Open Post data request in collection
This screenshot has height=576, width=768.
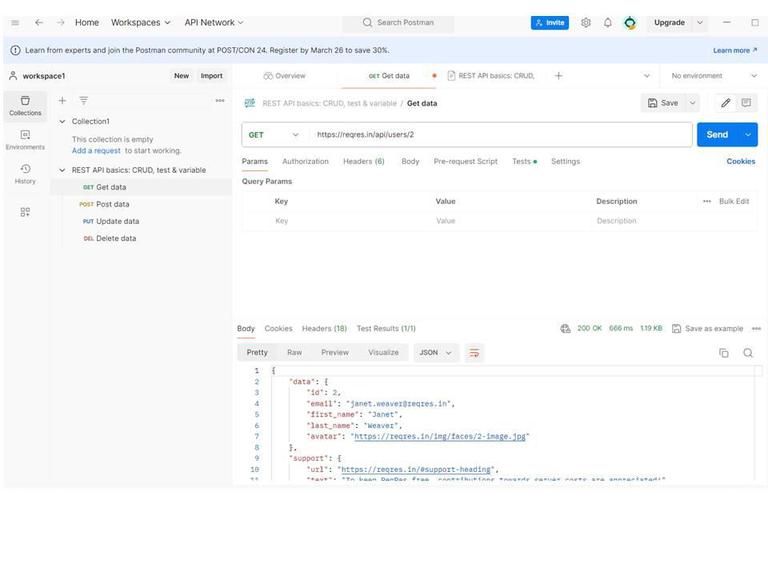[x=112, y=204]
